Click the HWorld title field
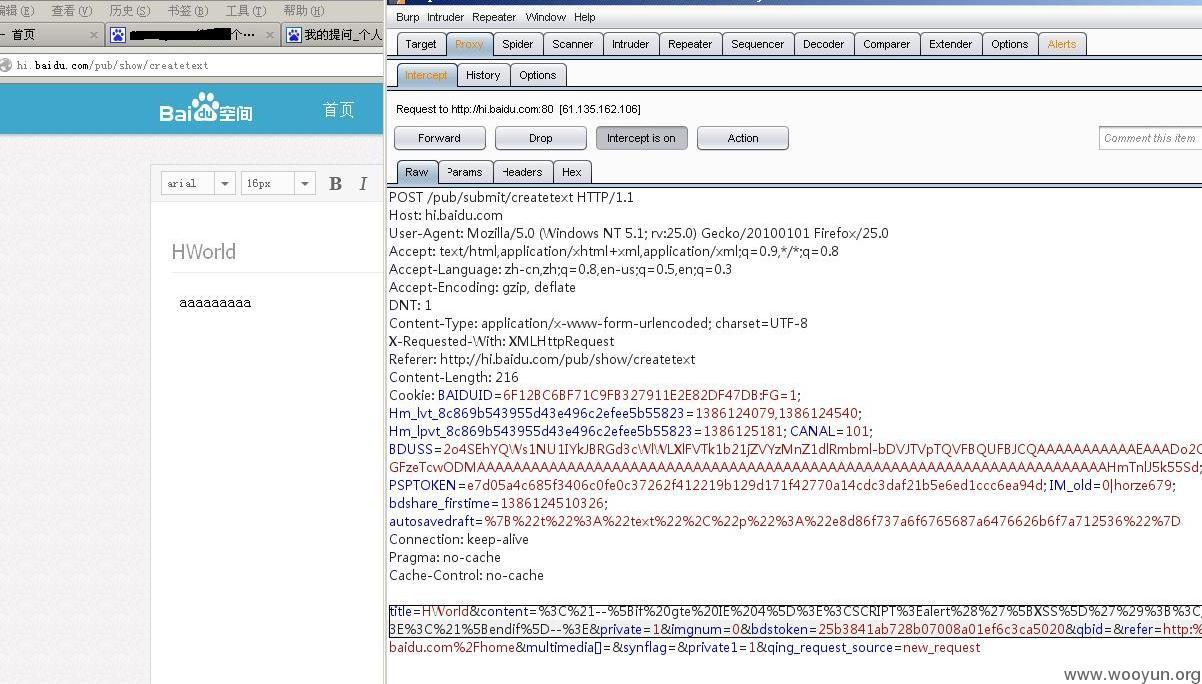Screen dimensions: 1202x684 pos(204,252)
